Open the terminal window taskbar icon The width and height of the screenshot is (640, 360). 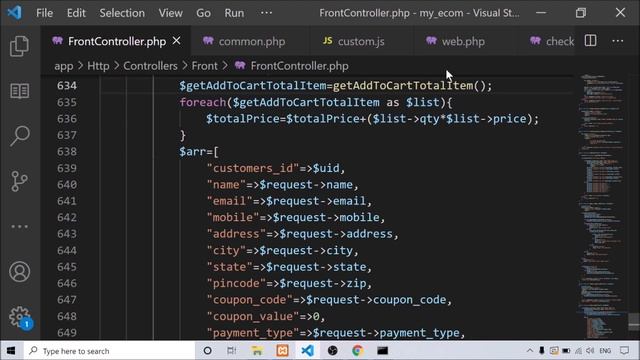coord(382,351)
